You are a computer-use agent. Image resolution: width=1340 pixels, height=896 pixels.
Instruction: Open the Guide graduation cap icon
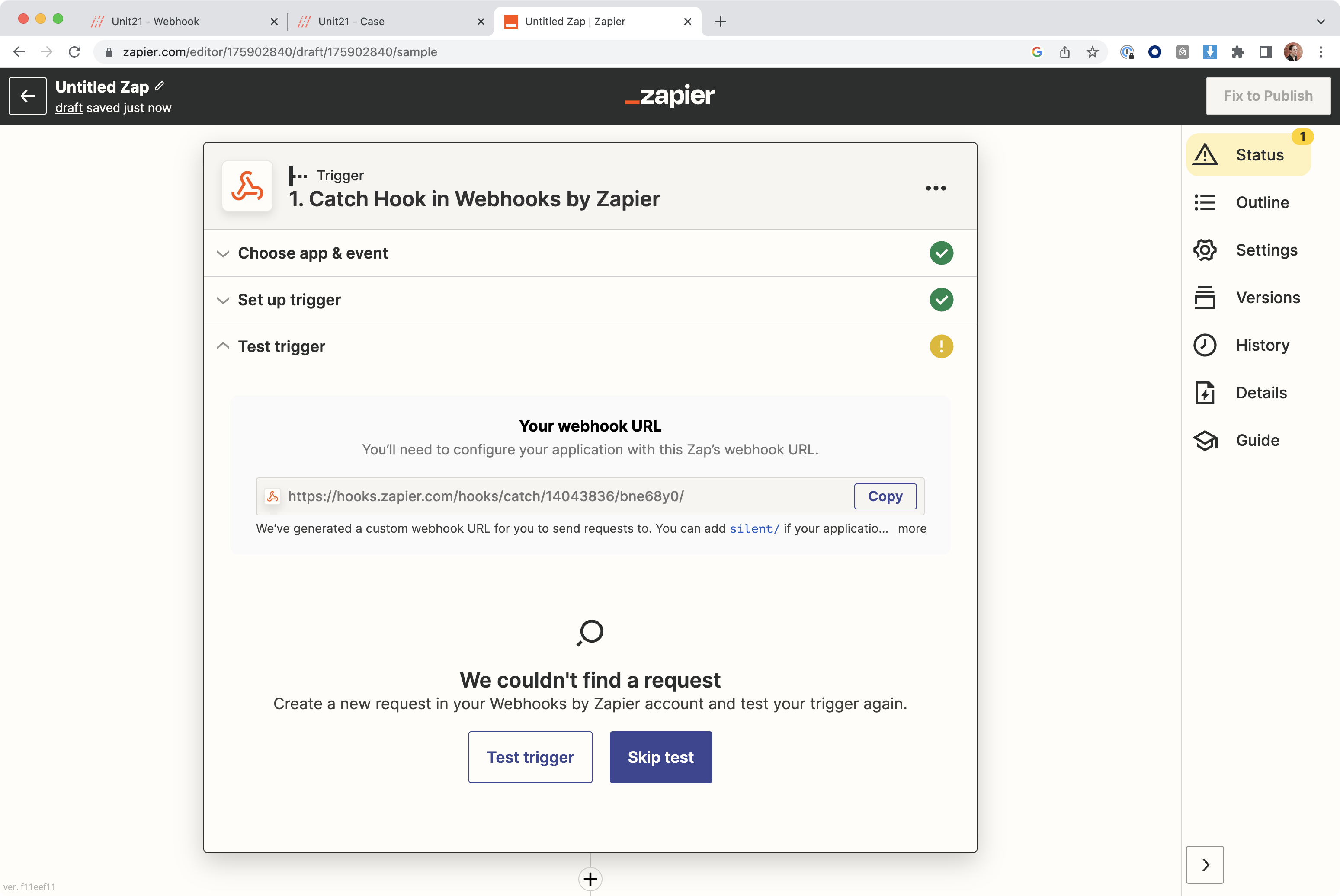(x=1205, y=440)
